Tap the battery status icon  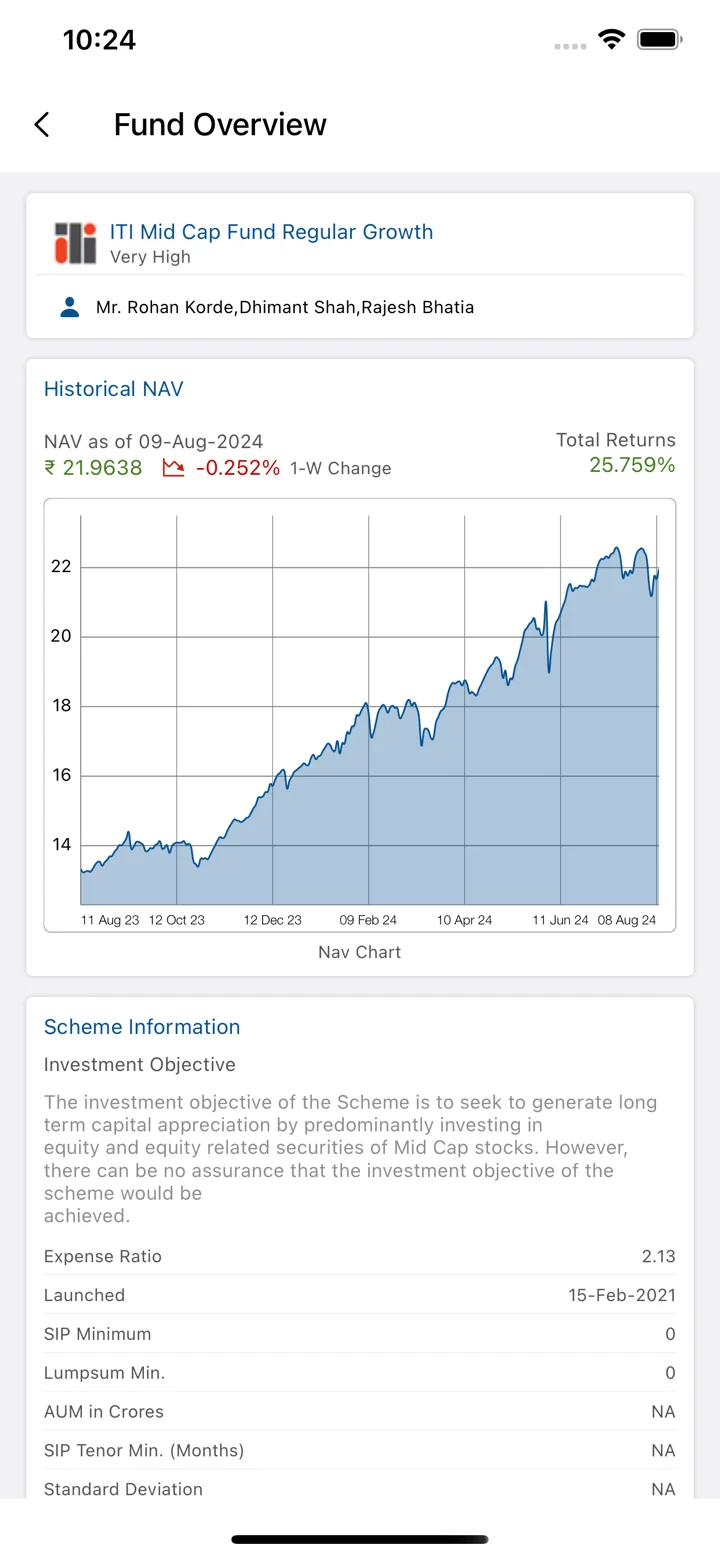pos(660,40)
